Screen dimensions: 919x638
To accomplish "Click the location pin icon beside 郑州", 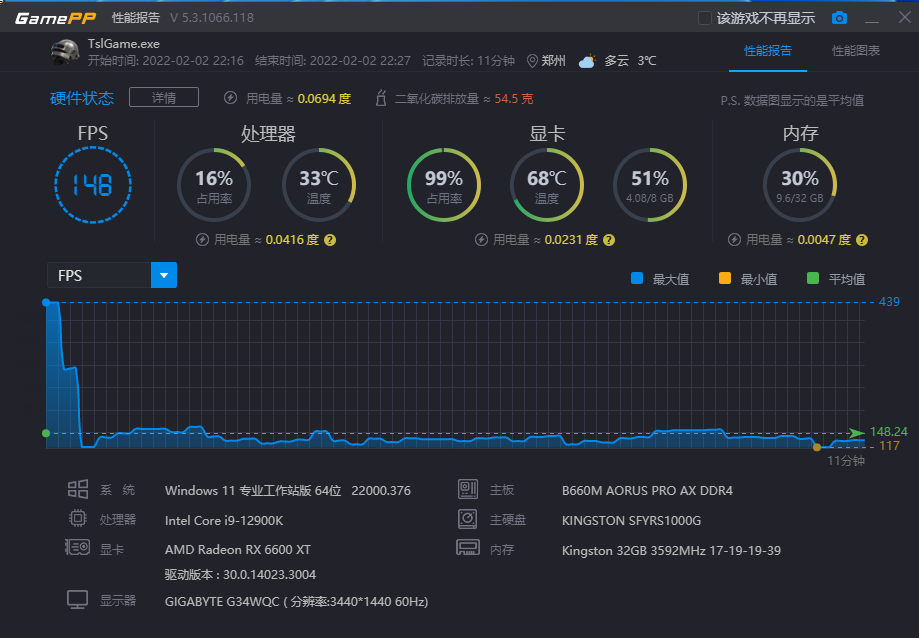I will (532, 61).
